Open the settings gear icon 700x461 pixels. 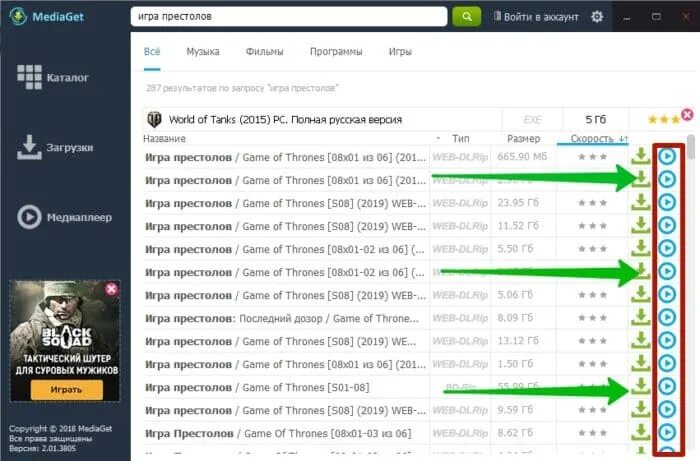(x=597, y=17)
